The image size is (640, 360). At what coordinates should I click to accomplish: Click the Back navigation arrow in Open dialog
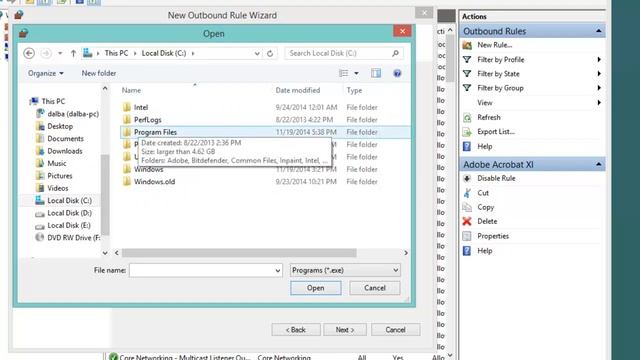(29, 53)
